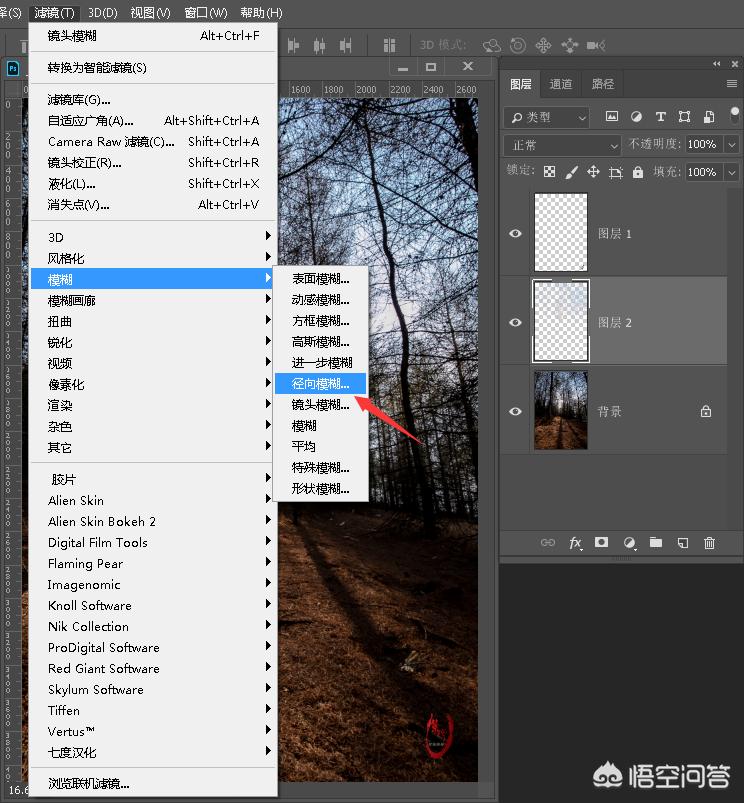Create new fill or adjustment layer
The height and width of the screenshot is (803, 744).
629,542
